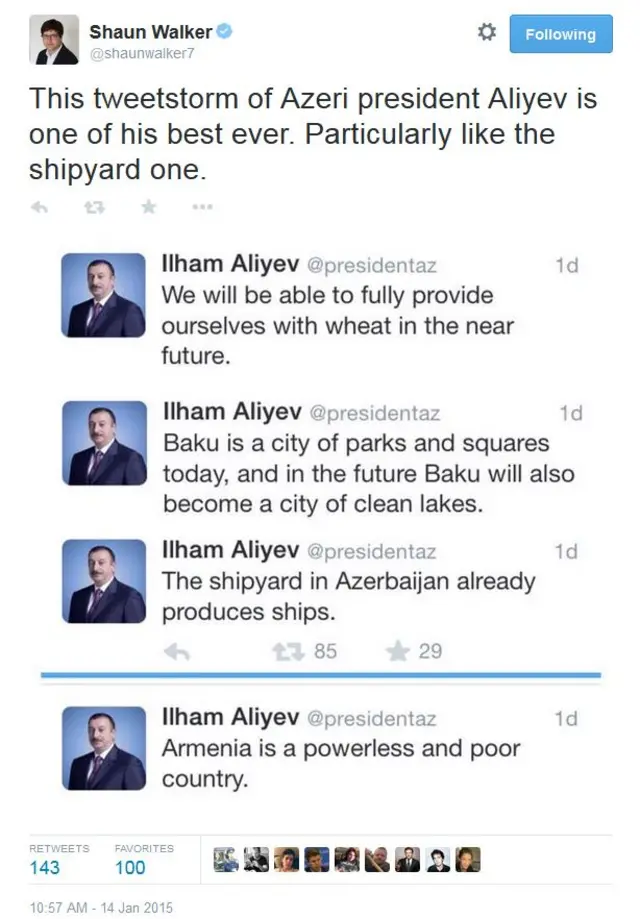The height and width of the screenshot is (919, 640).
Task: Reply to the shipyard tweet
Action: coord(177,651)
